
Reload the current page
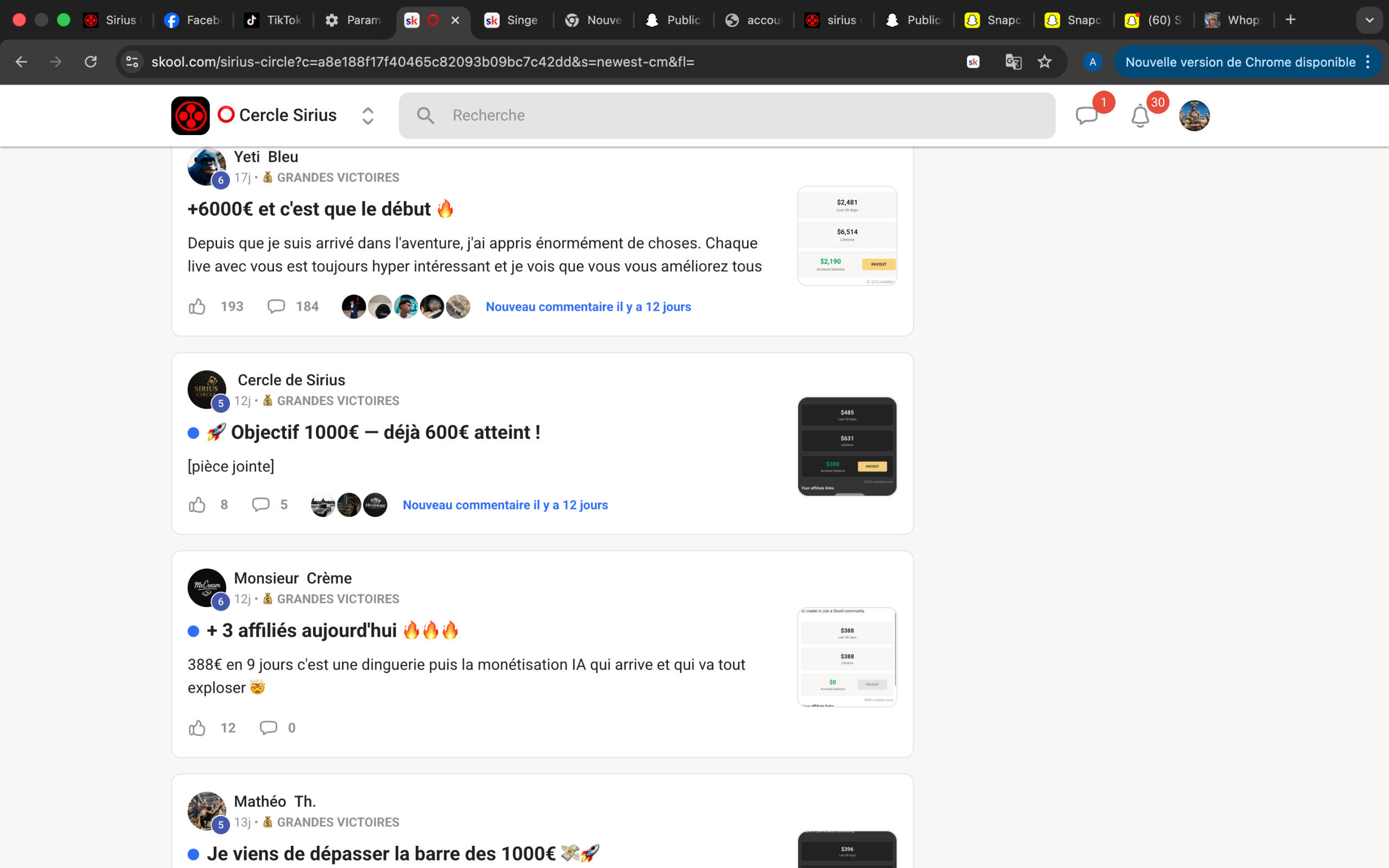coord(91,62)
